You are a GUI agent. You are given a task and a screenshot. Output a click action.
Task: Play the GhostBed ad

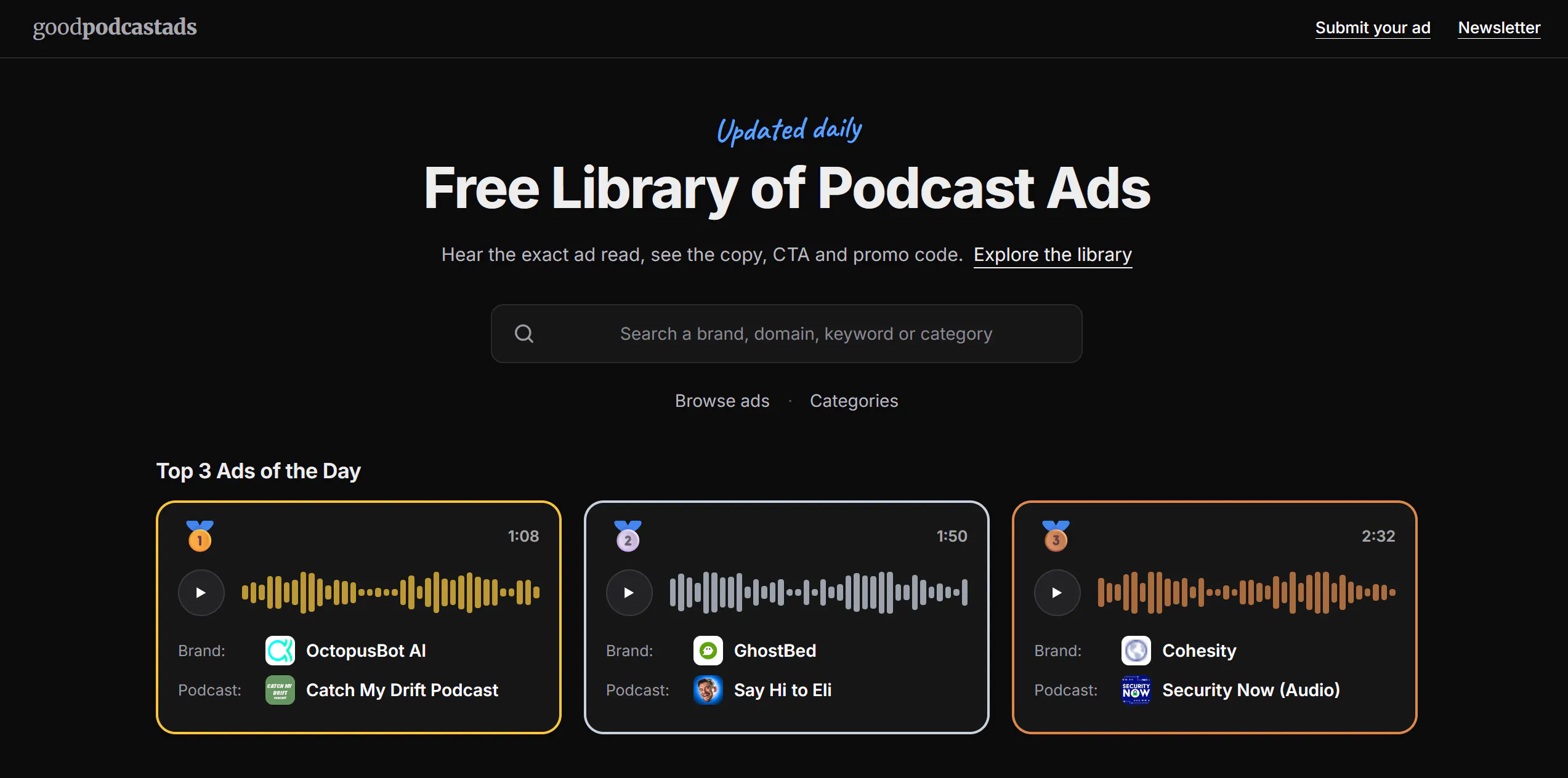coord(629,593)
